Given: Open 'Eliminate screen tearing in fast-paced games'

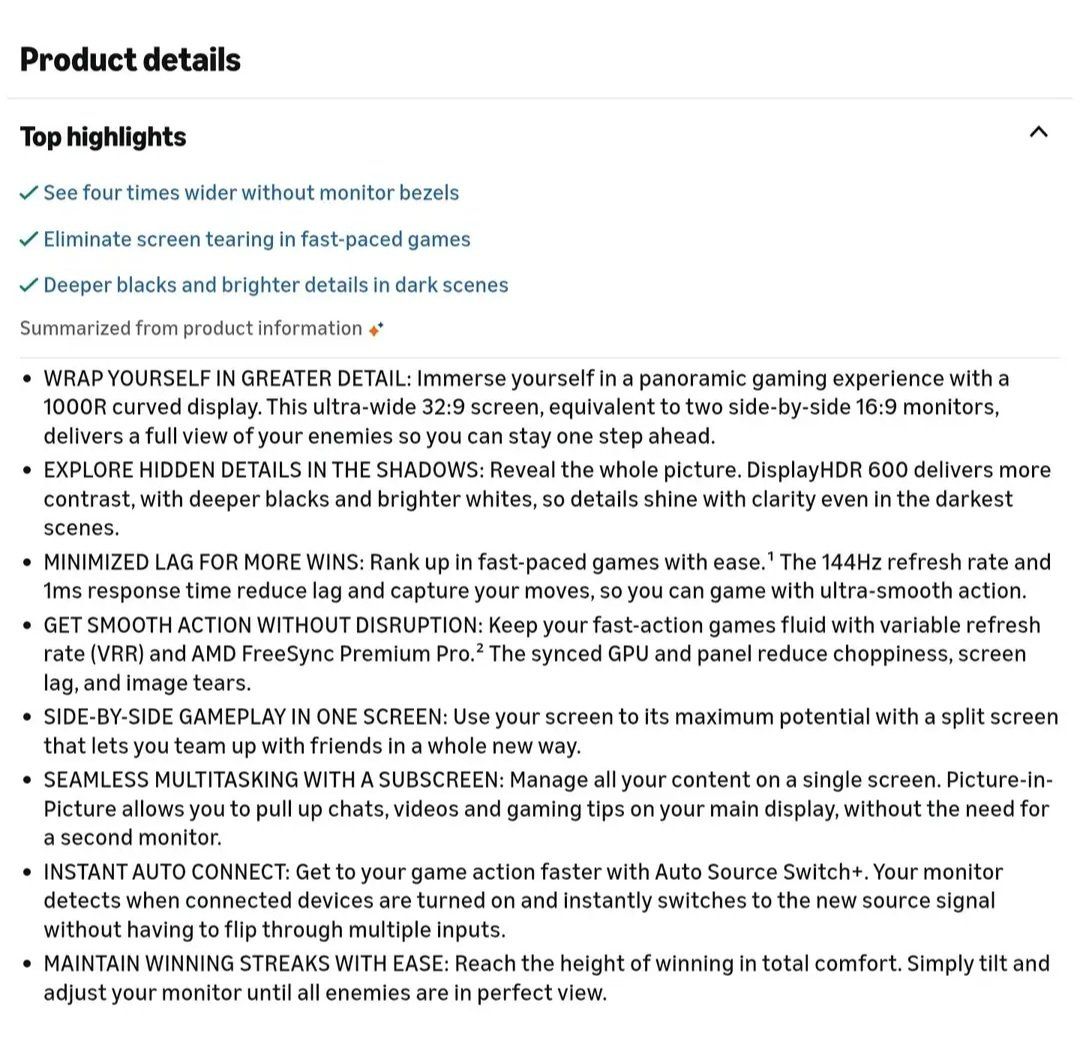Looking at the screenshot, I should 257,239.
